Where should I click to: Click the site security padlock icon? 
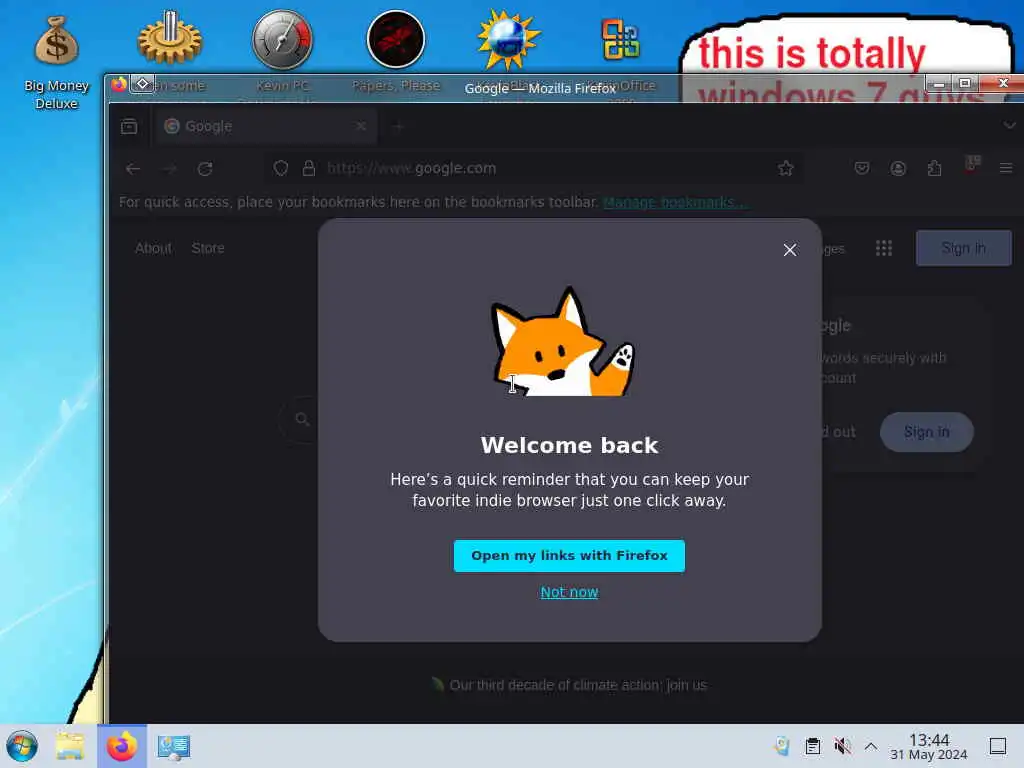309,168
